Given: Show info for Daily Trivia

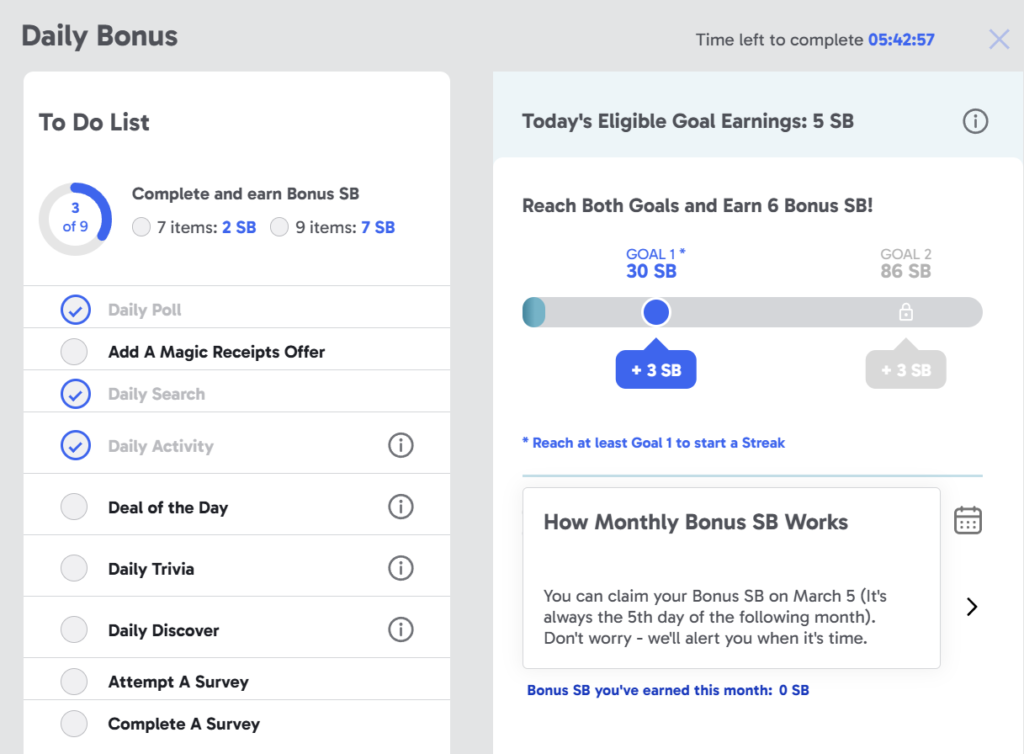Looking at the screenshot, I should (x=400, y=568).
